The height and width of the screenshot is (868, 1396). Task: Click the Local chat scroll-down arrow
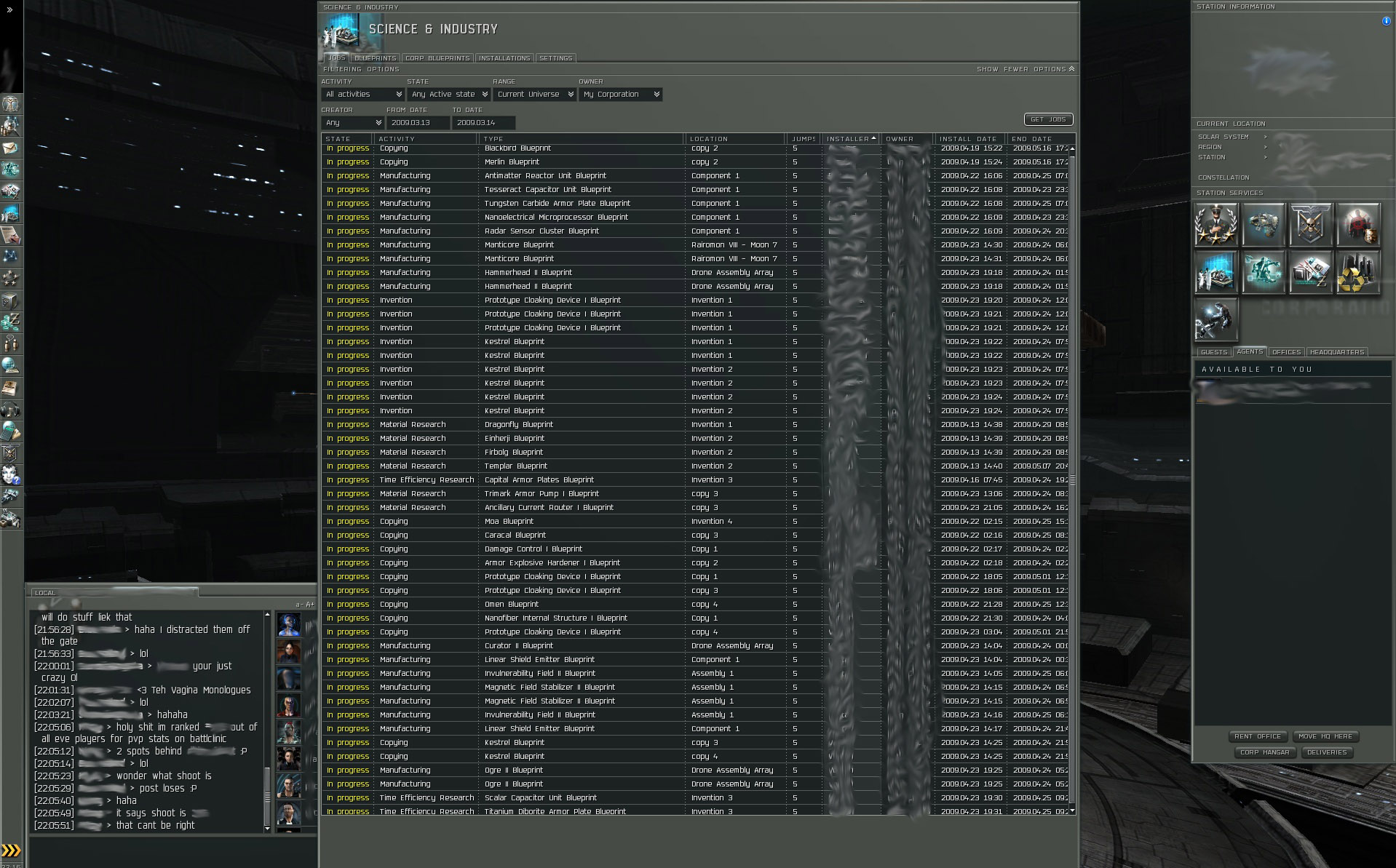pos(267,828)
